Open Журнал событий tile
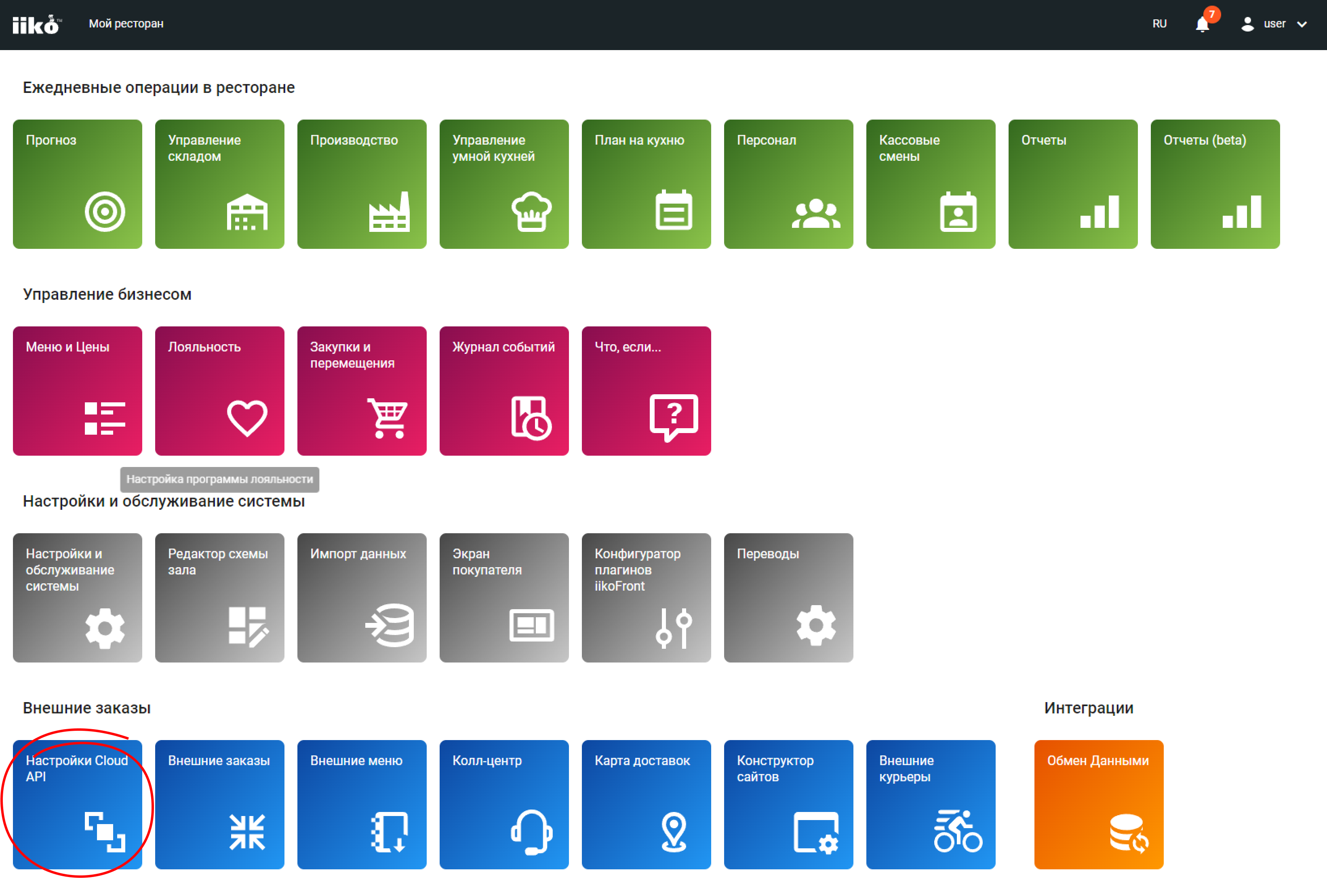This screenshot has height=896, width=1327. (x=503, y=391)
